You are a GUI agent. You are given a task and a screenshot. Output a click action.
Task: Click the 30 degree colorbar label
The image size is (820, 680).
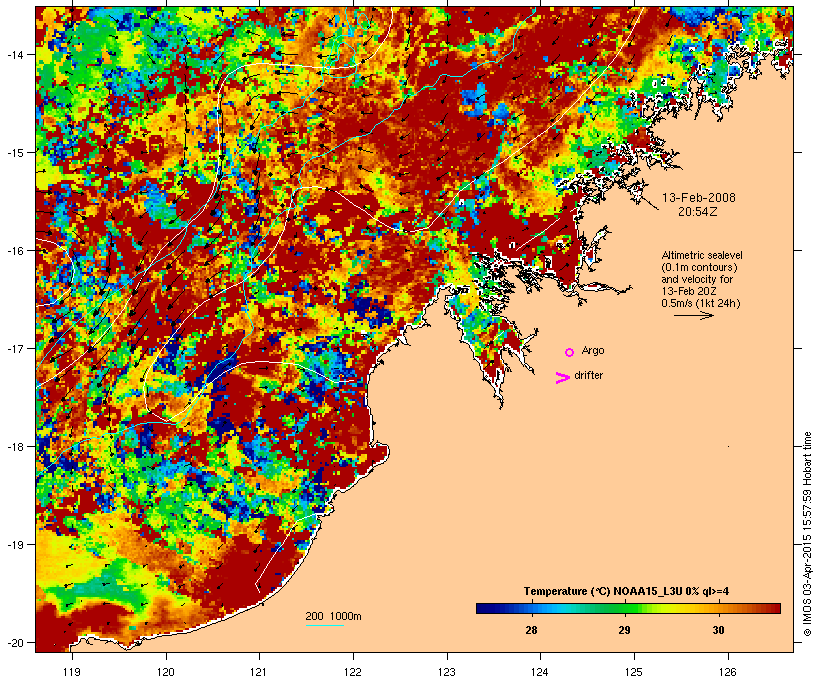point(719,630)
